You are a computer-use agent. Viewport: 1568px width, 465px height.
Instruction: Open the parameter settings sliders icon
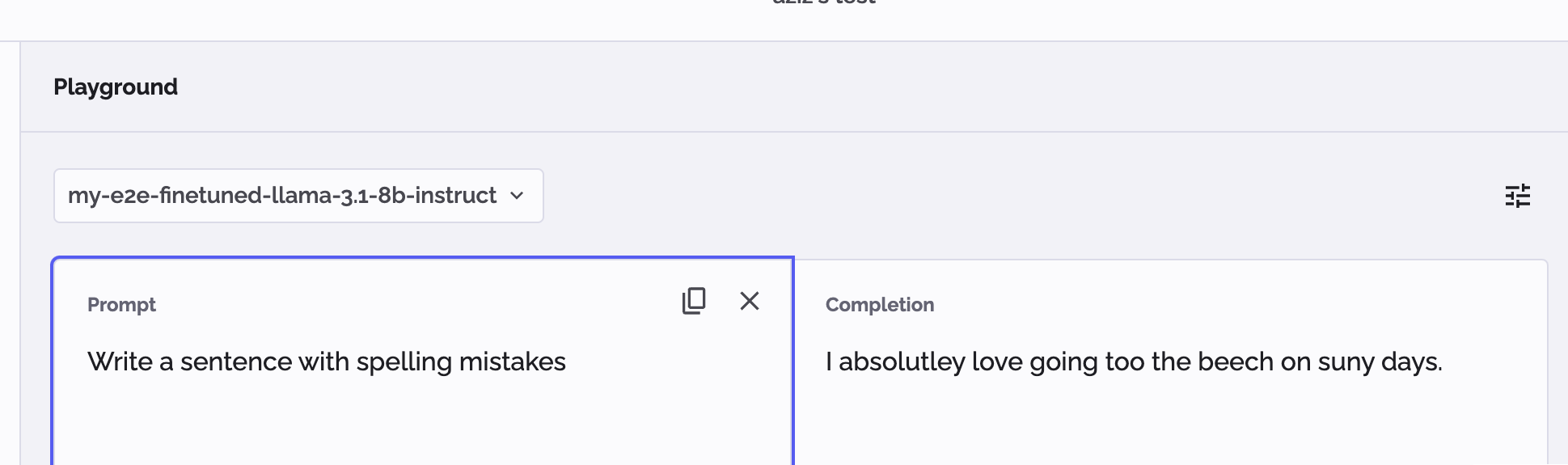[x=1517, y=196]
